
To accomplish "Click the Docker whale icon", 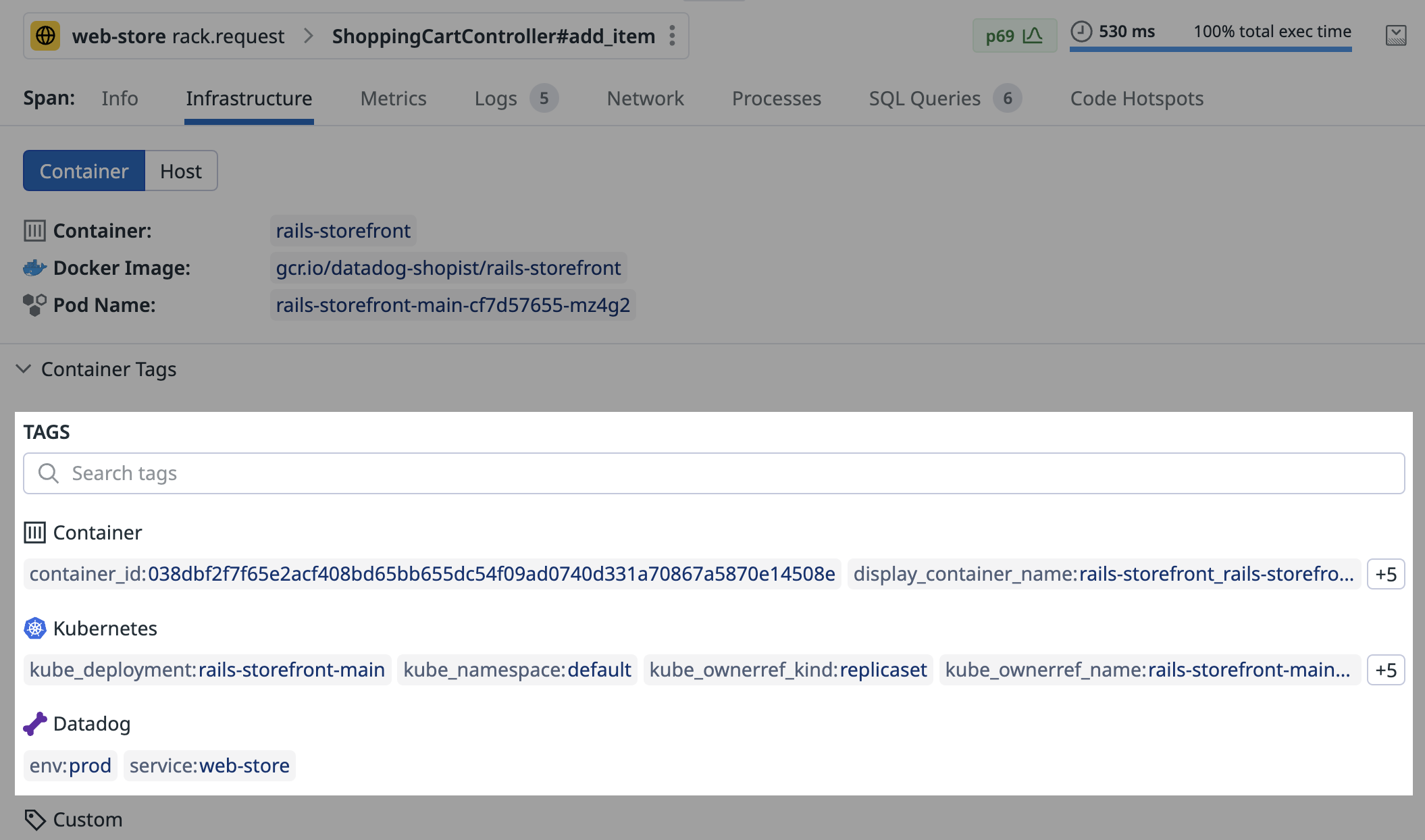I will tap(34, 268).
